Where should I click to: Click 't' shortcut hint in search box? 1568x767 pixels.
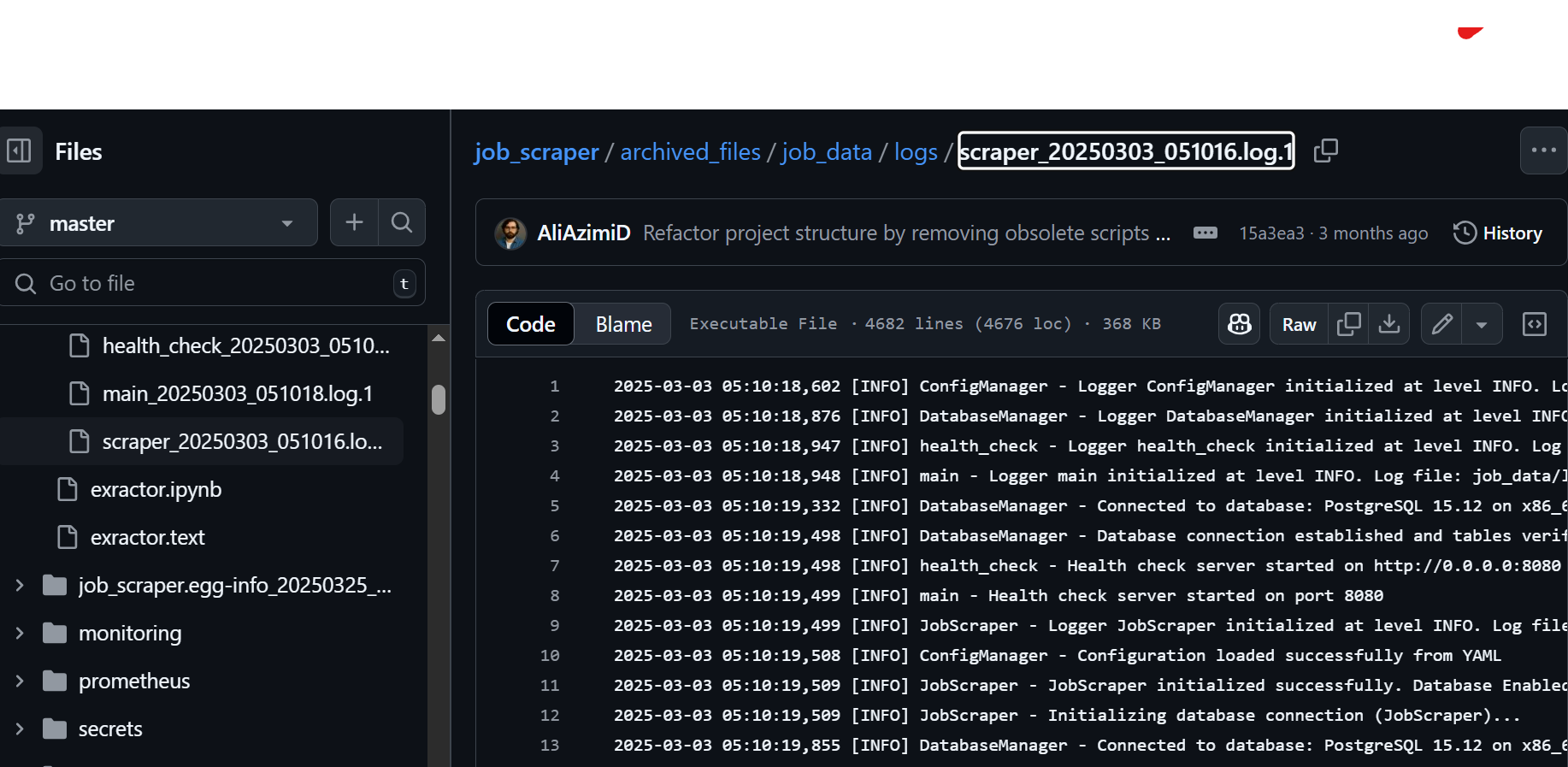tap(404, 283)
